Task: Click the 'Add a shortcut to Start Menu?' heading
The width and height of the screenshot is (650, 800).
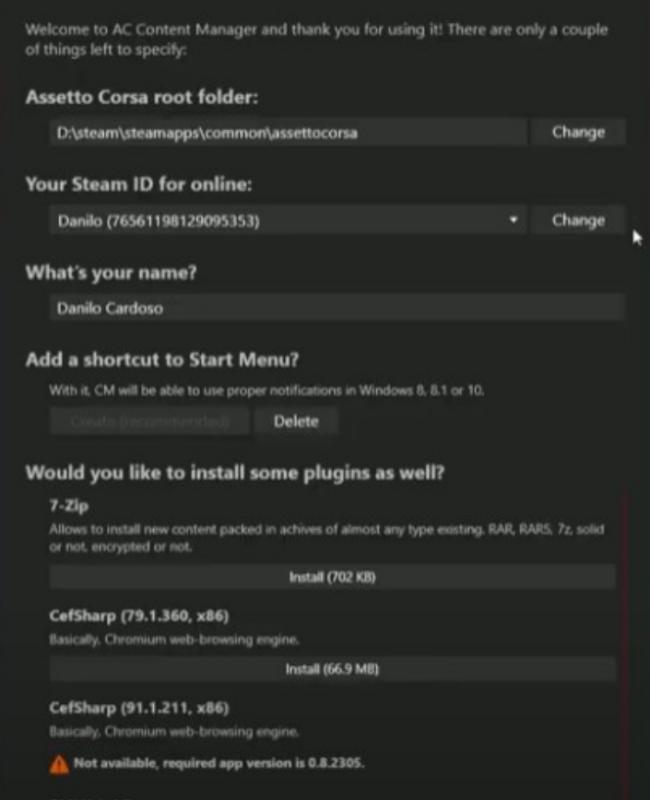Action: (x=162, y=360)
